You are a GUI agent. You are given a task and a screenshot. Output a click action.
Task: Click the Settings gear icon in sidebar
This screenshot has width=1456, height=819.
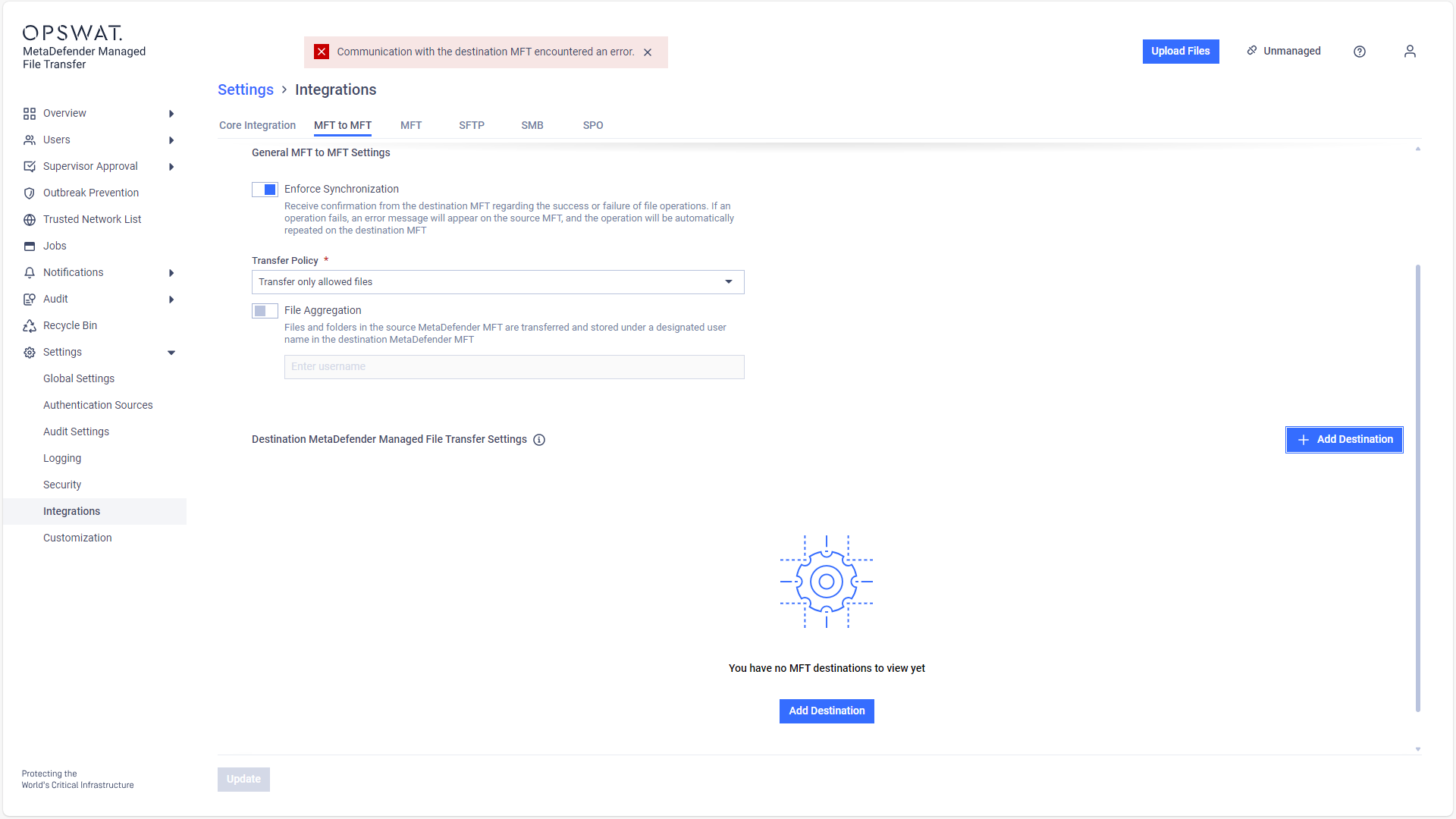tap(30, 353)
